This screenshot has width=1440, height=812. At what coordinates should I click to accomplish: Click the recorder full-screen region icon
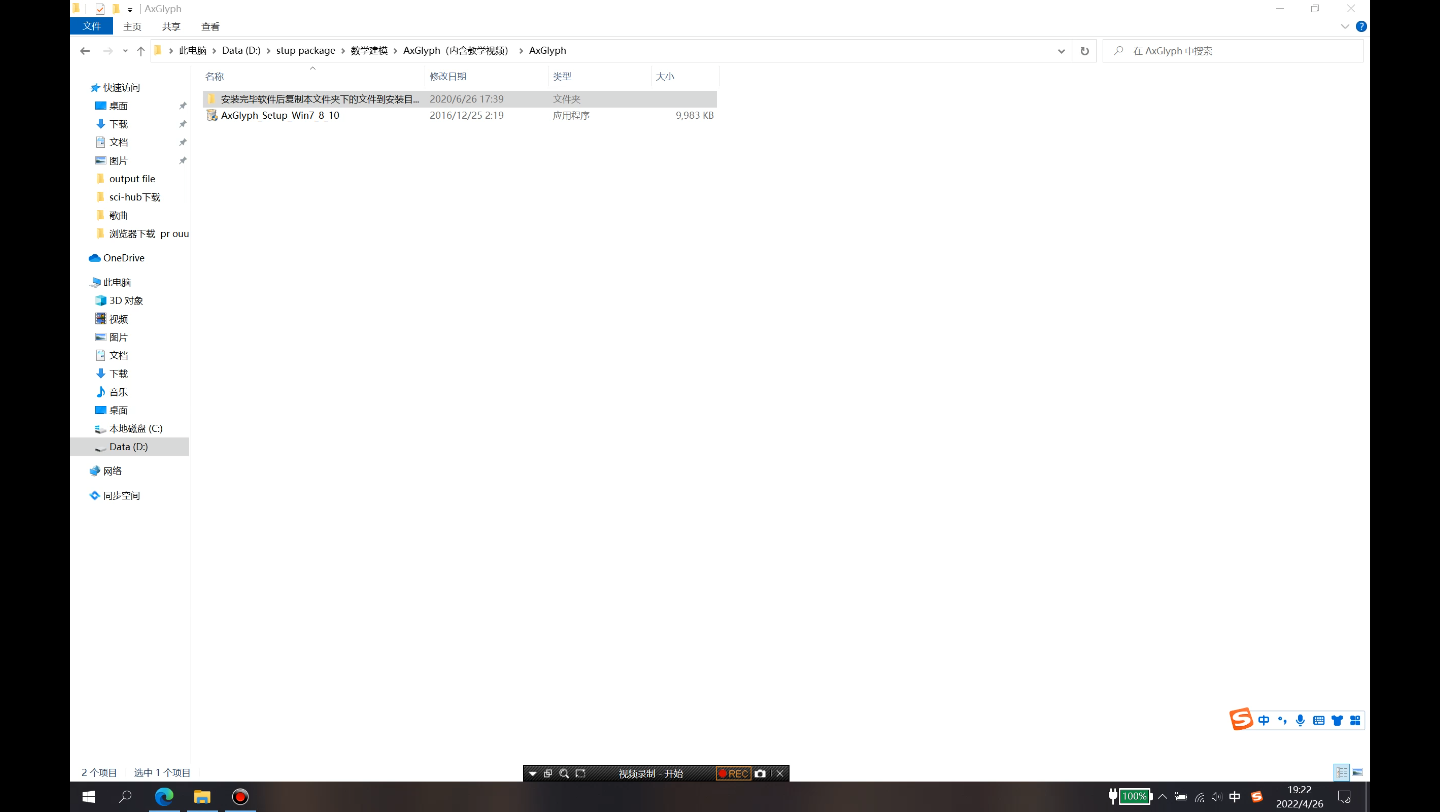click(x=580, y=773)
